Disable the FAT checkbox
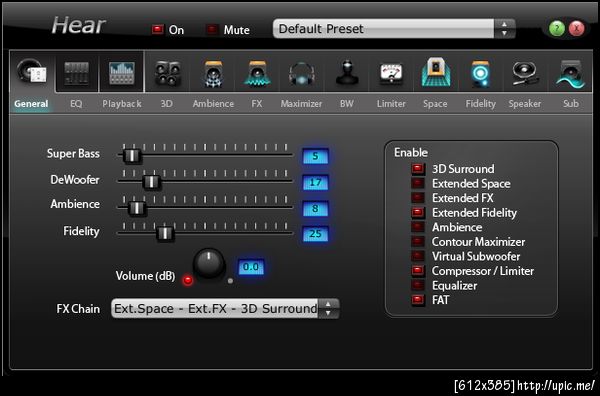 pos(417,300)
